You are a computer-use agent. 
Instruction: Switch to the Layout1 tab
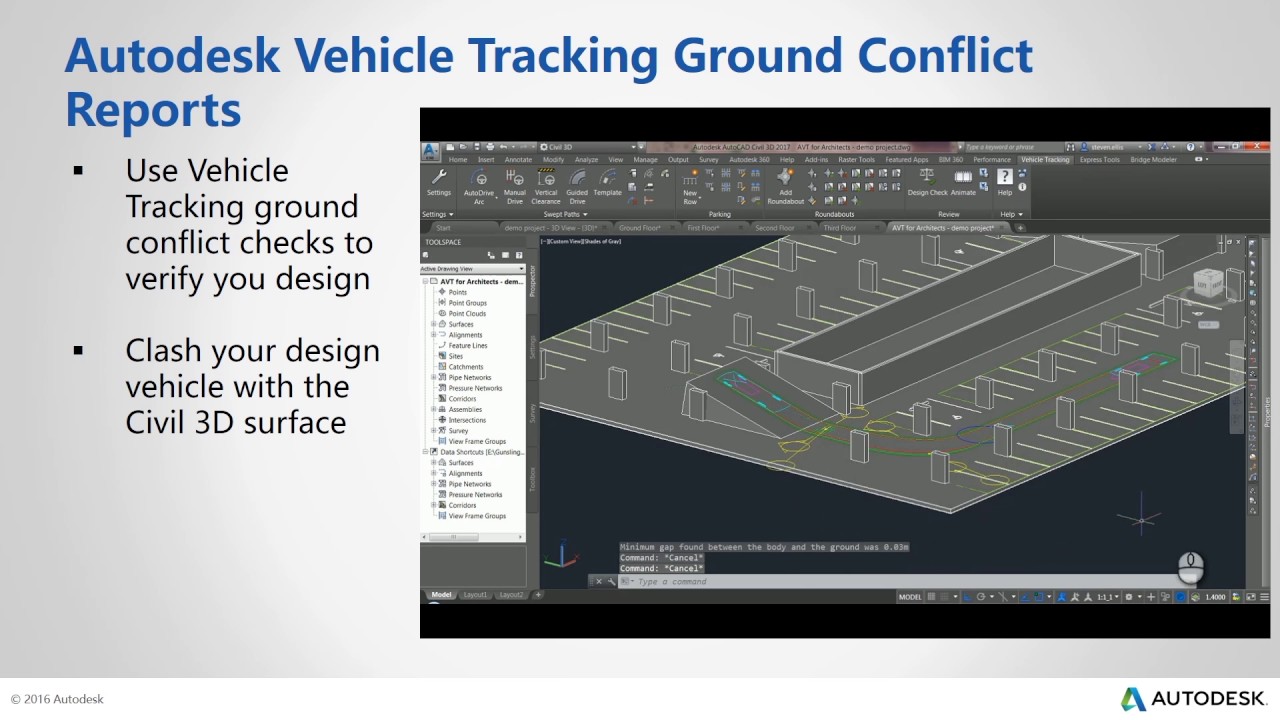click(x=476, y=595)
